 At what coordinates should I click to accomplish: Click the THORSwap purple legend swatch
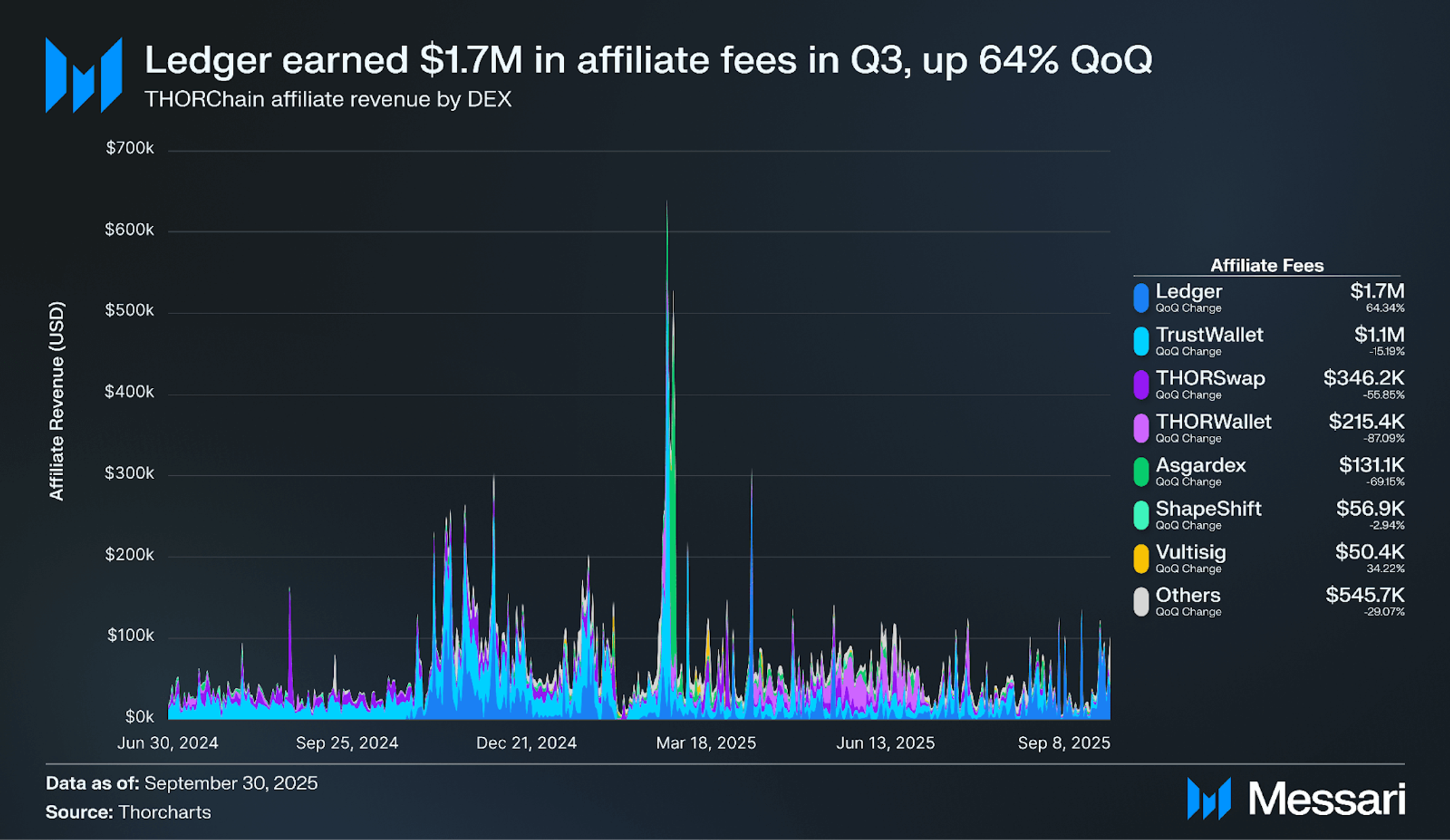pyautogui.click(x=1141, y=384)
